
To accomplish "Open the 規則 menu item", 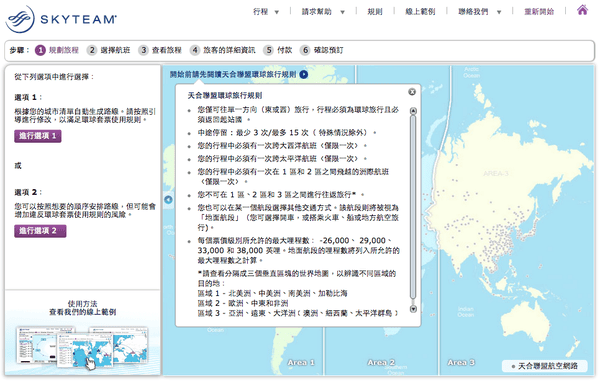I will (375, 12).
